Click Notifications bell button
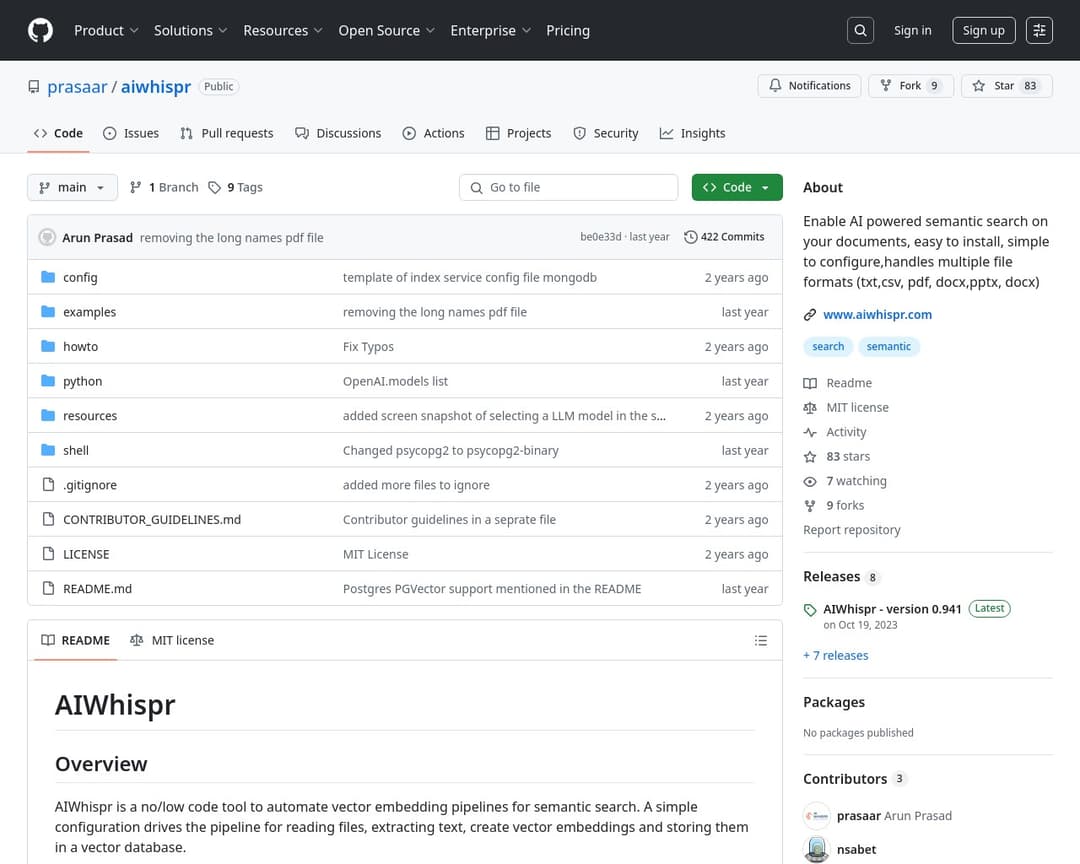This screenshot has height=864, width=1080. coord(809,85)
